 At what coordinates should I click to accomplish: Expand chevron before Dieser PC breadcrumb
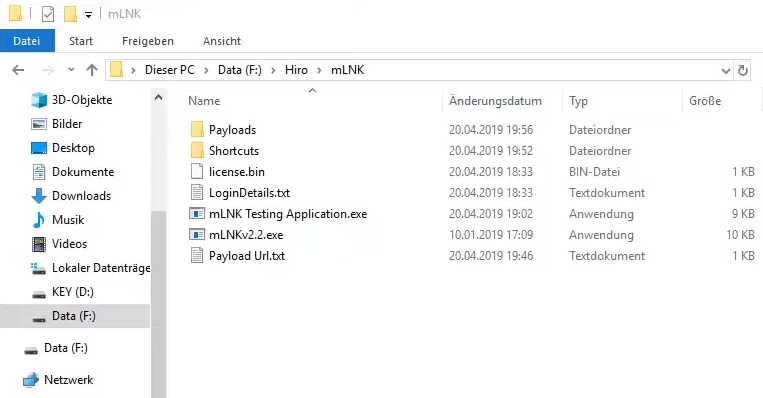[x=133, y=71]
